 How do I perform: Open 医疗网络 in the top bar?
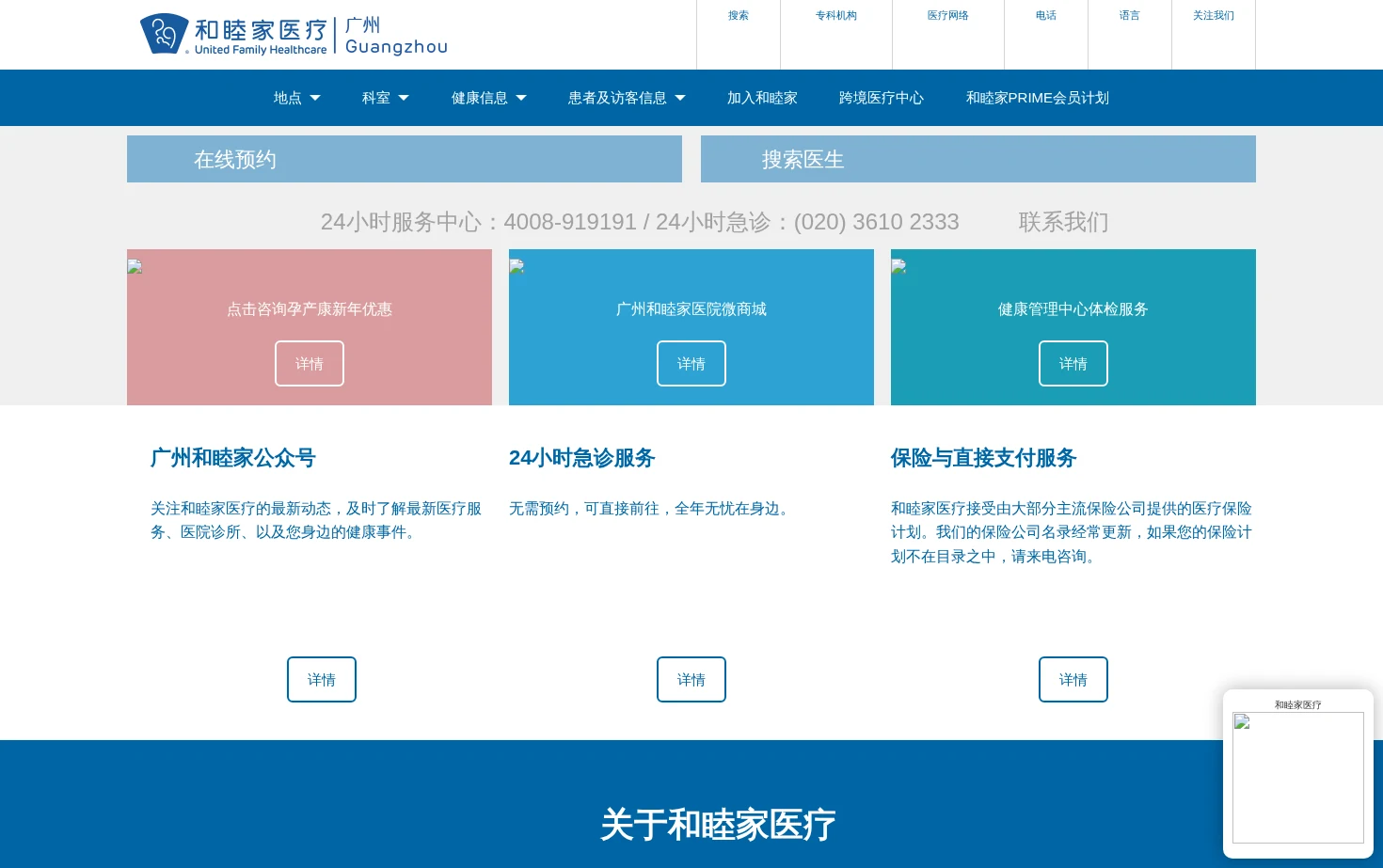click(948, 15)
